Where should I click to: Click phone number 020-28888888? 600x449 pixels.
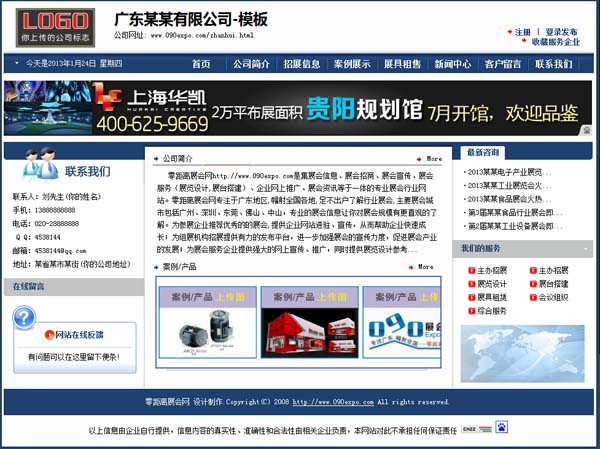pos(57,224)
